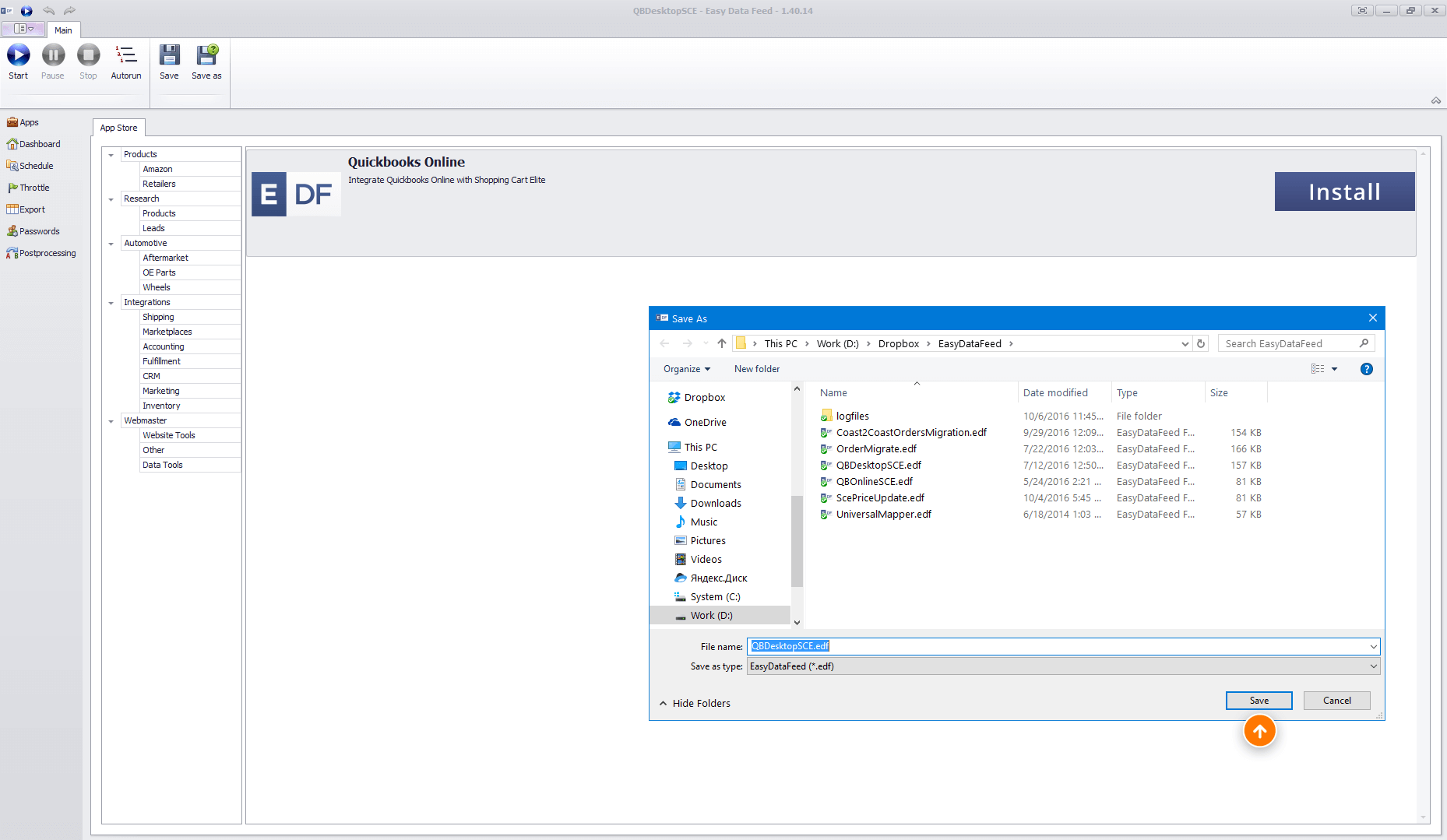
Task: Select System (C:) drive in navigation pane
Action: click(707, 596)
